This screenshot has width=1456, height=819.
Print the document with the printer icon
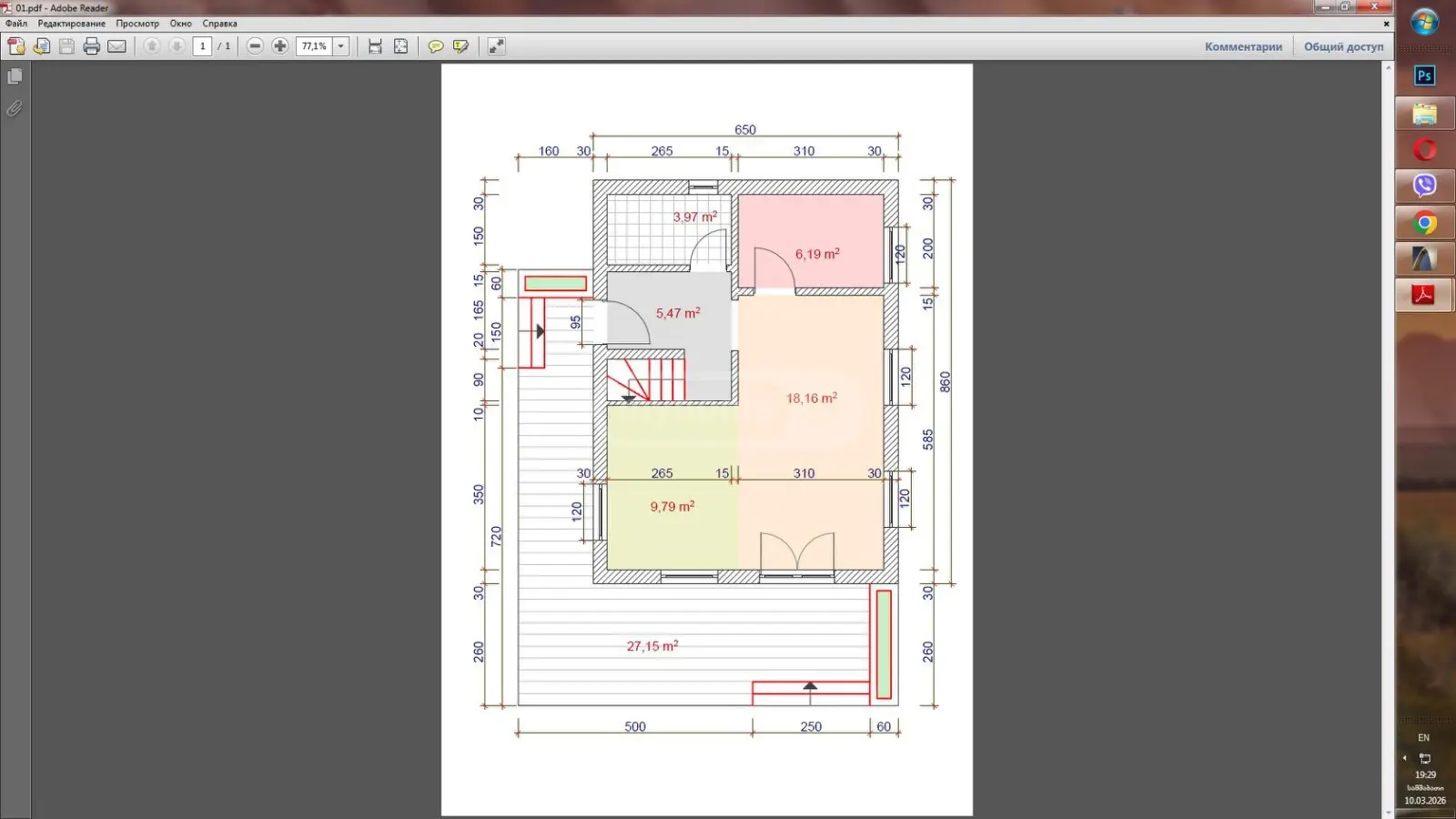[x=92, y=46]
